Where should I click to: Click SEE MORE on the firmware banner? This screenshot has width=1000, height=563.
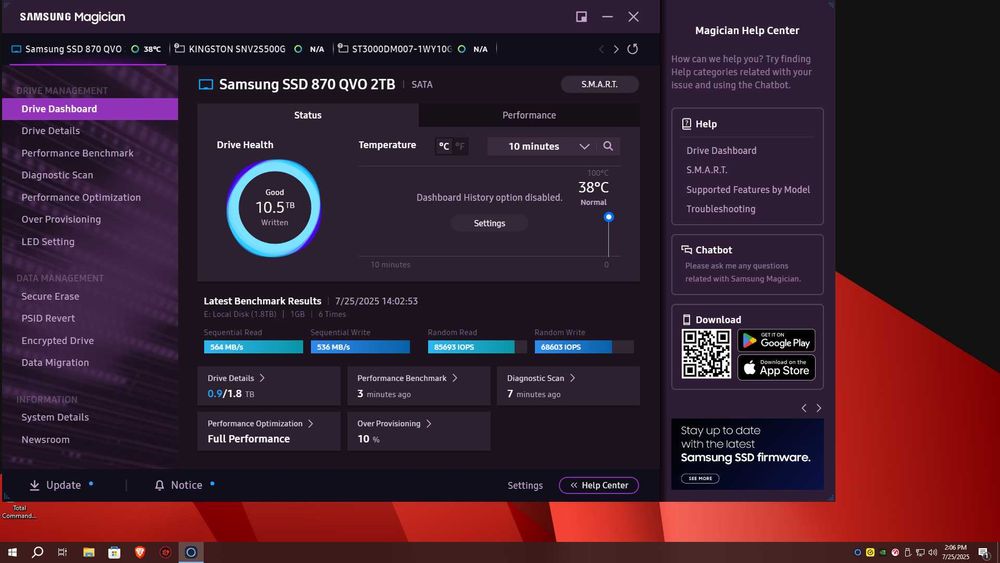click(700, 478)
